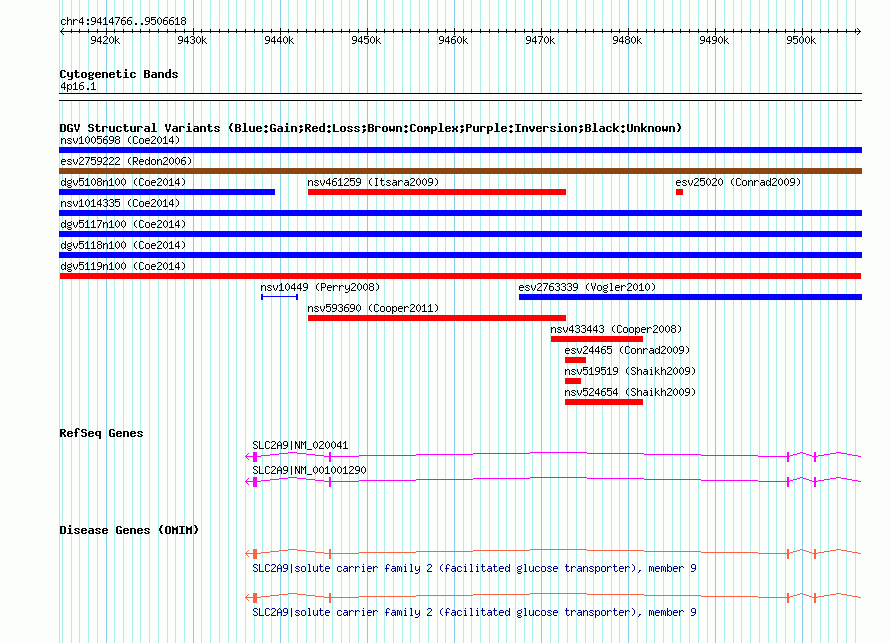Open esv24465 (Conrad2009) variant label
This screenshot has height=643, width=890.
(x=627, y=350)
